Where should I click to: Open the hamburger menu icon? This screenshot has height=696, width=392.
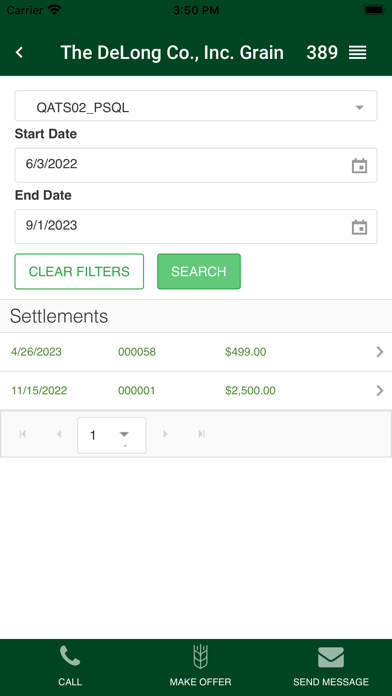coord(357,53)
